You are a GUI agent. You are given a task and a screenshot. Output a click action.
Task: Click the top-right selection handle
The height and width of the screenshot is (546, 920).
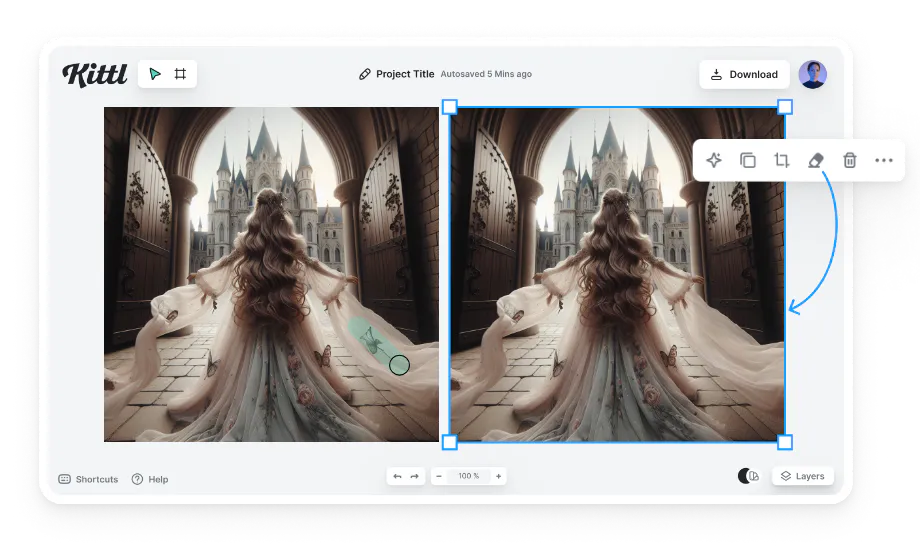[x=785, y=107]
